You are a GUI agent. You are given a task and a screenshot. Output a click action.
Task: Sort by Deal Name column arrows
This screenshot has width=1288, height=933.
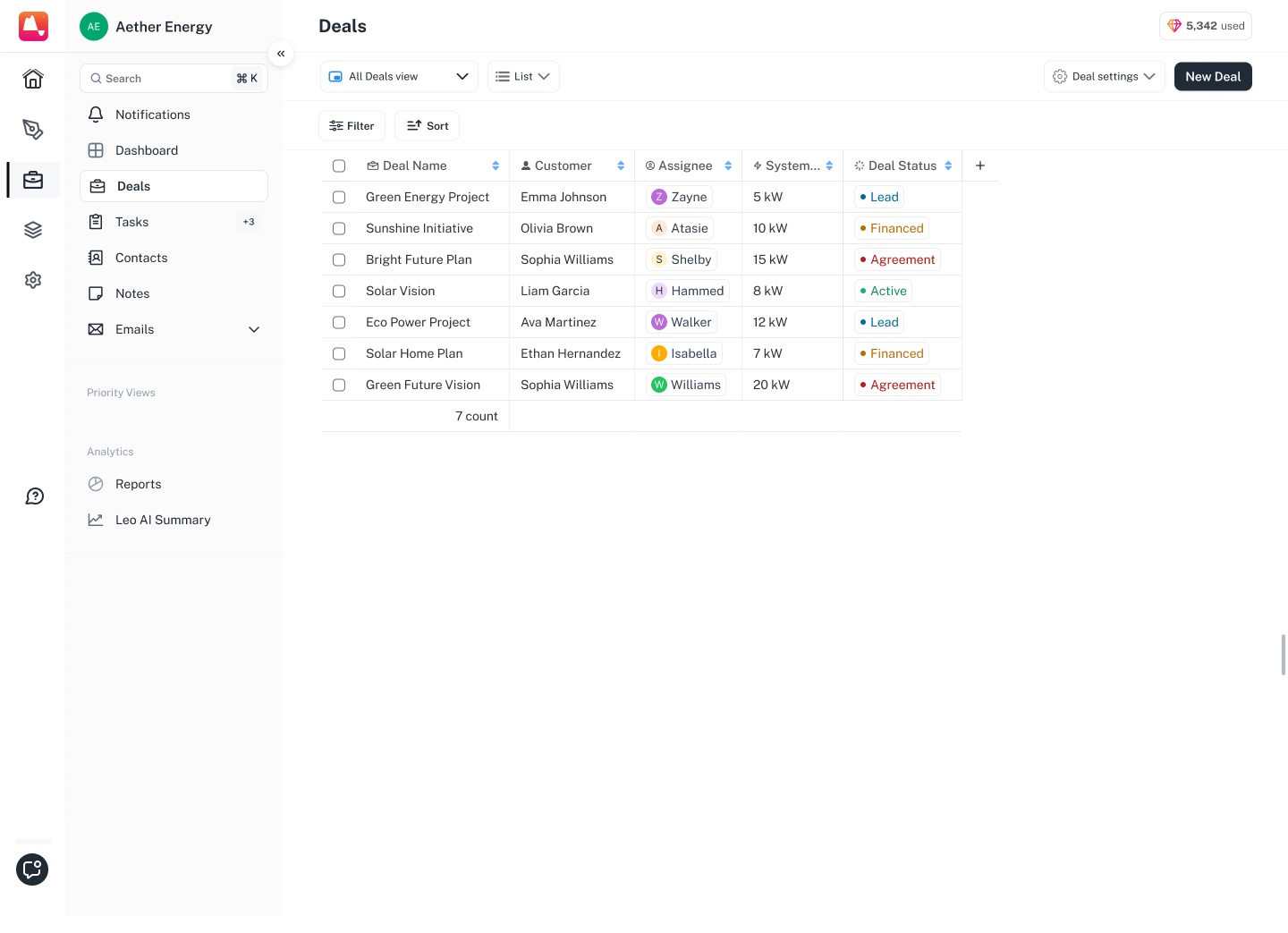tap(496, 165)
